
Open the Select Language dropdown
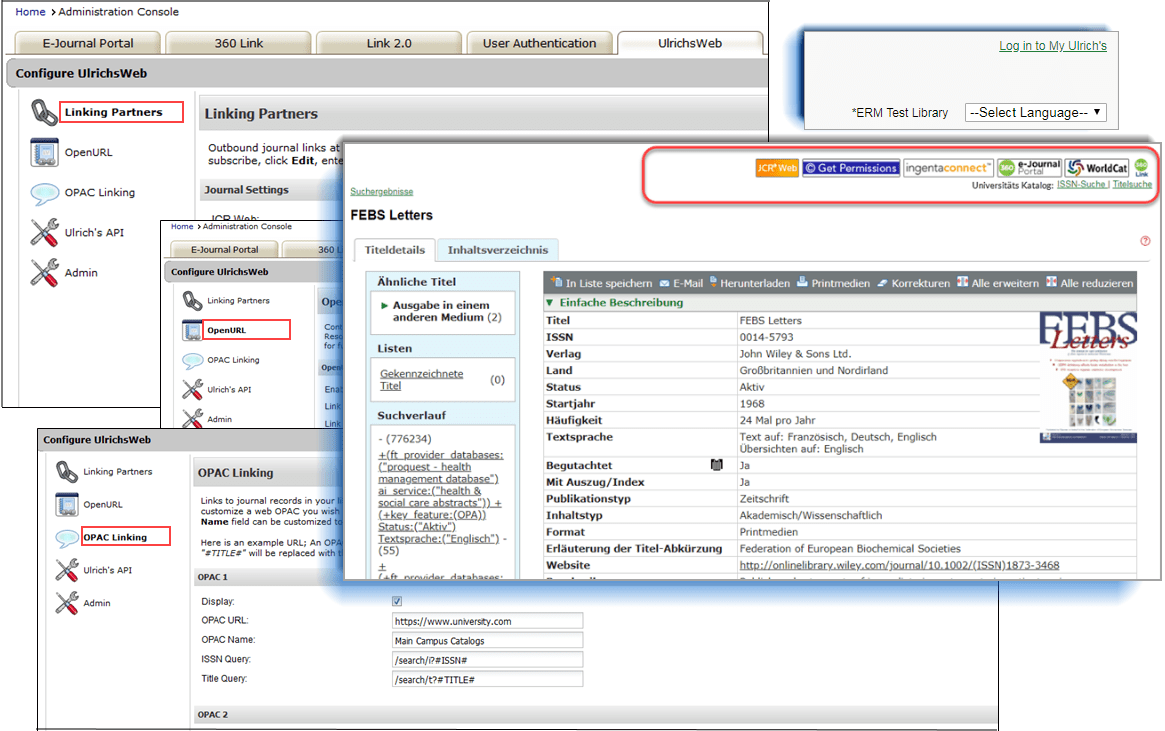1036,113
